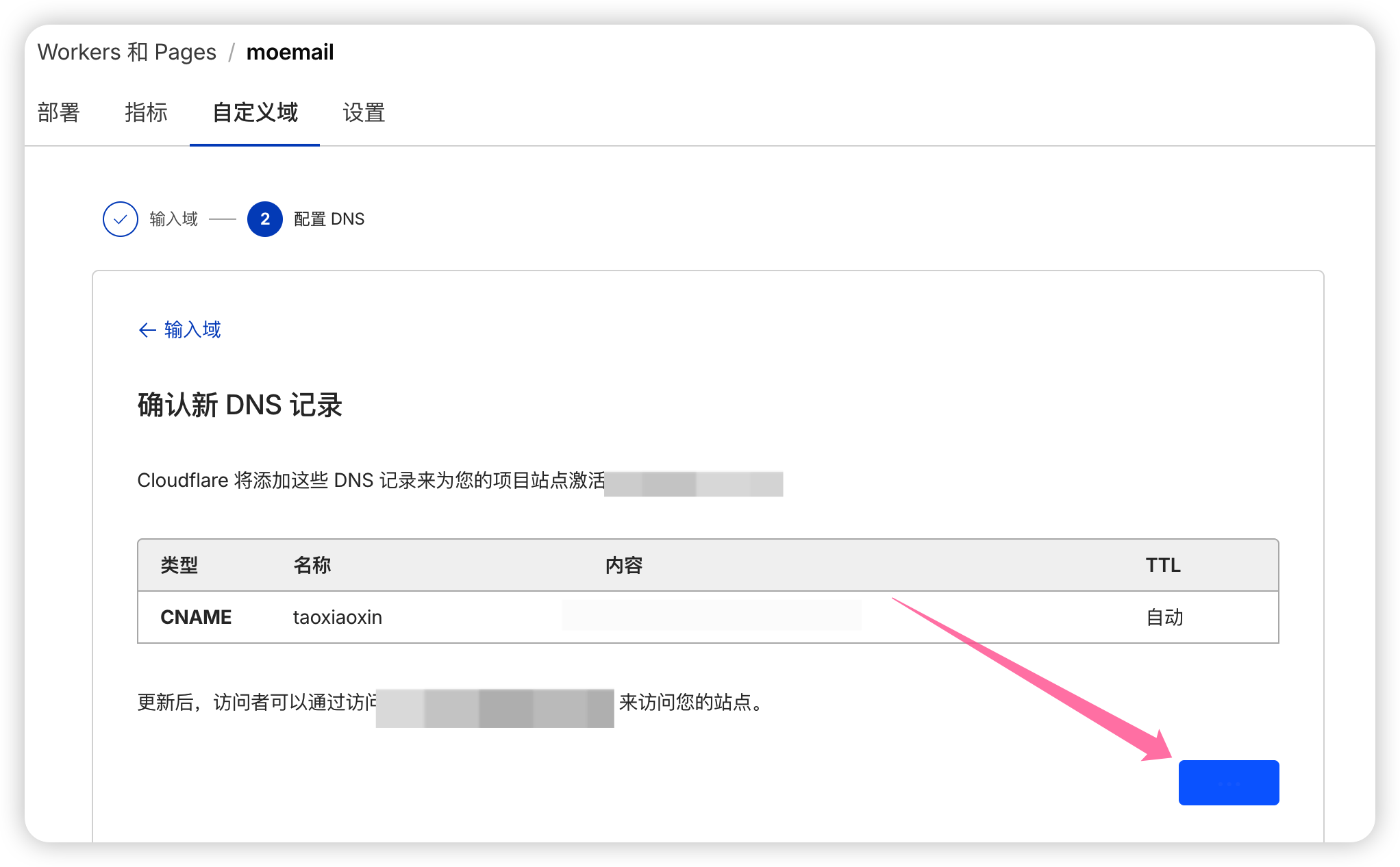The height and width of the screenshot is (867, 1400).
Task: Click the taoxiaoxin record name cell
Action: coord(337,617)
